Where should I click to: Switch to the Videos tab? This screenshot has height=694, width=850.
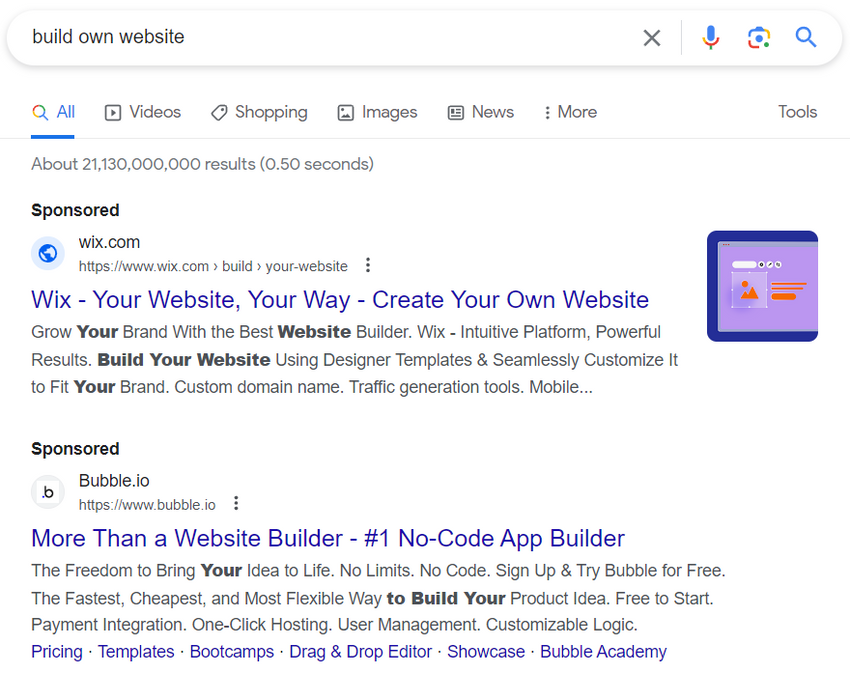tap(143, 112)
